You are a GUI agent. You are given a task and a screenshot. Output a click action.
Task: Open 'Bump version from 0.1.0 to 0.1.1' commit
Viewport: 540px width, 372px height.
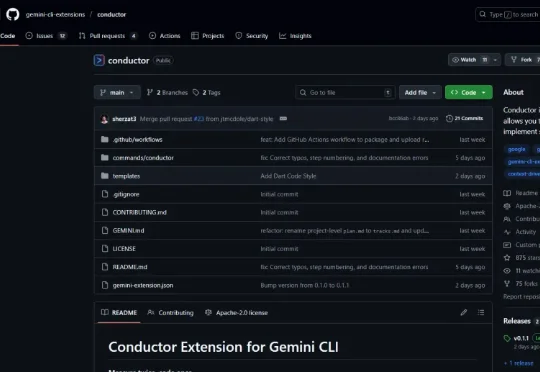305,285
